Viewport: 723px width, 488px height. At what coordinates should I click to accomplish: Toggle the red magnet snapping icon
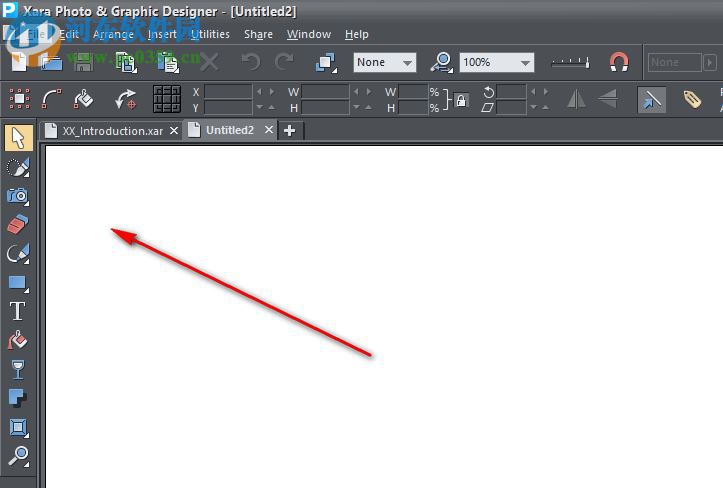(x=619, y=62)
